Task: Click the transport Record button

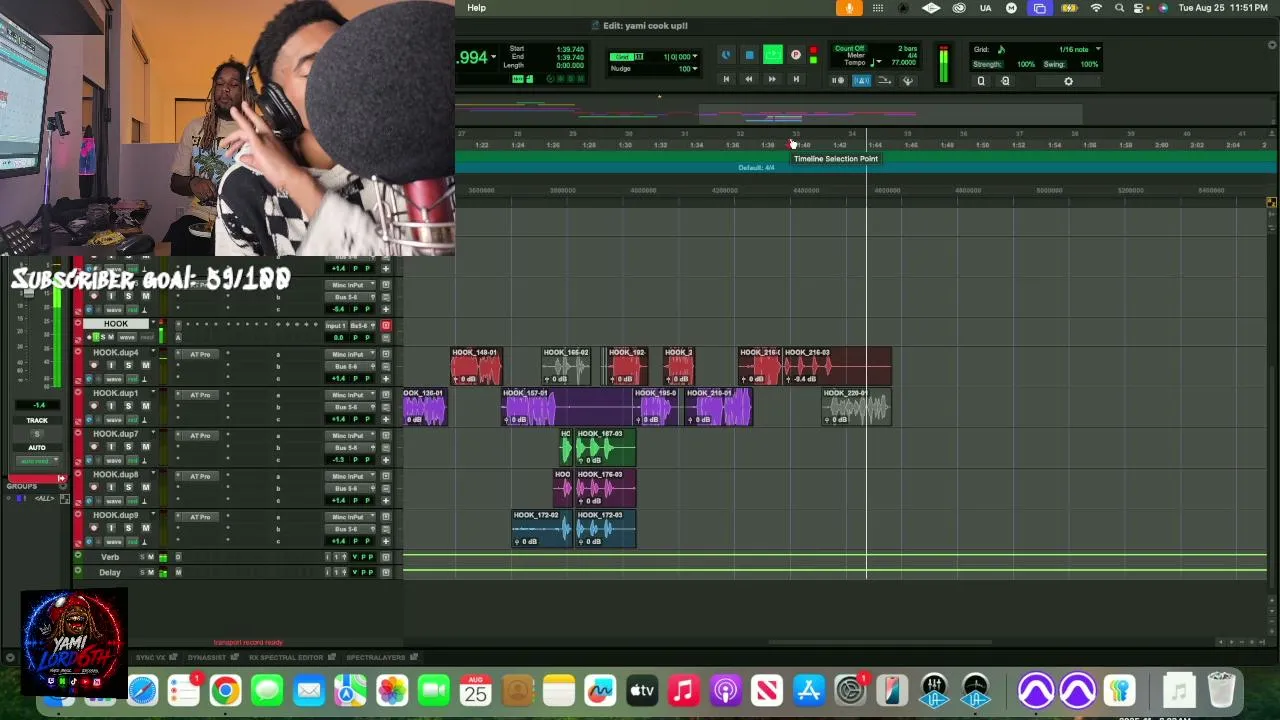Action: point(796,55)
